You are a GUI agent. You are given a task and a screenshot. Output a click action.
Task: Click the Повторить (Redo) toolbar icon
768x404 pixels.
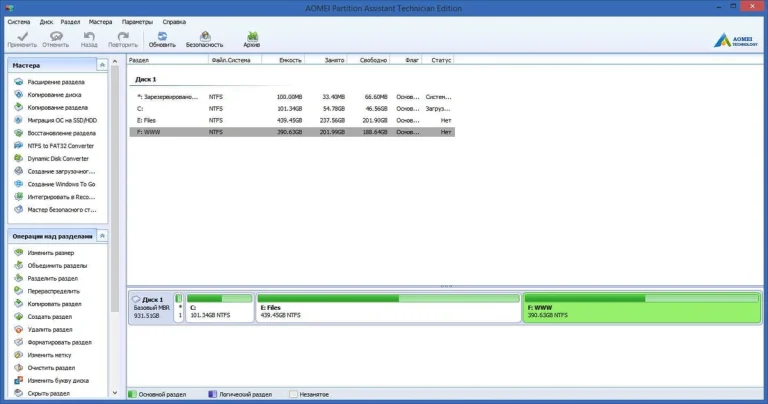[x=123, y=40]
